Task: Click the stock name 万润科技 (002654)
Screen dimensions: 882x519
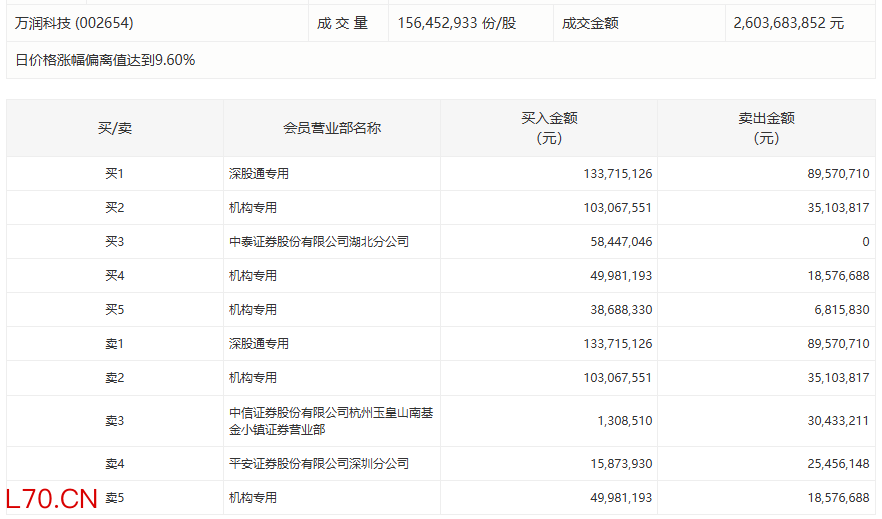Action: pyautogui.click(x=74, y=22)
